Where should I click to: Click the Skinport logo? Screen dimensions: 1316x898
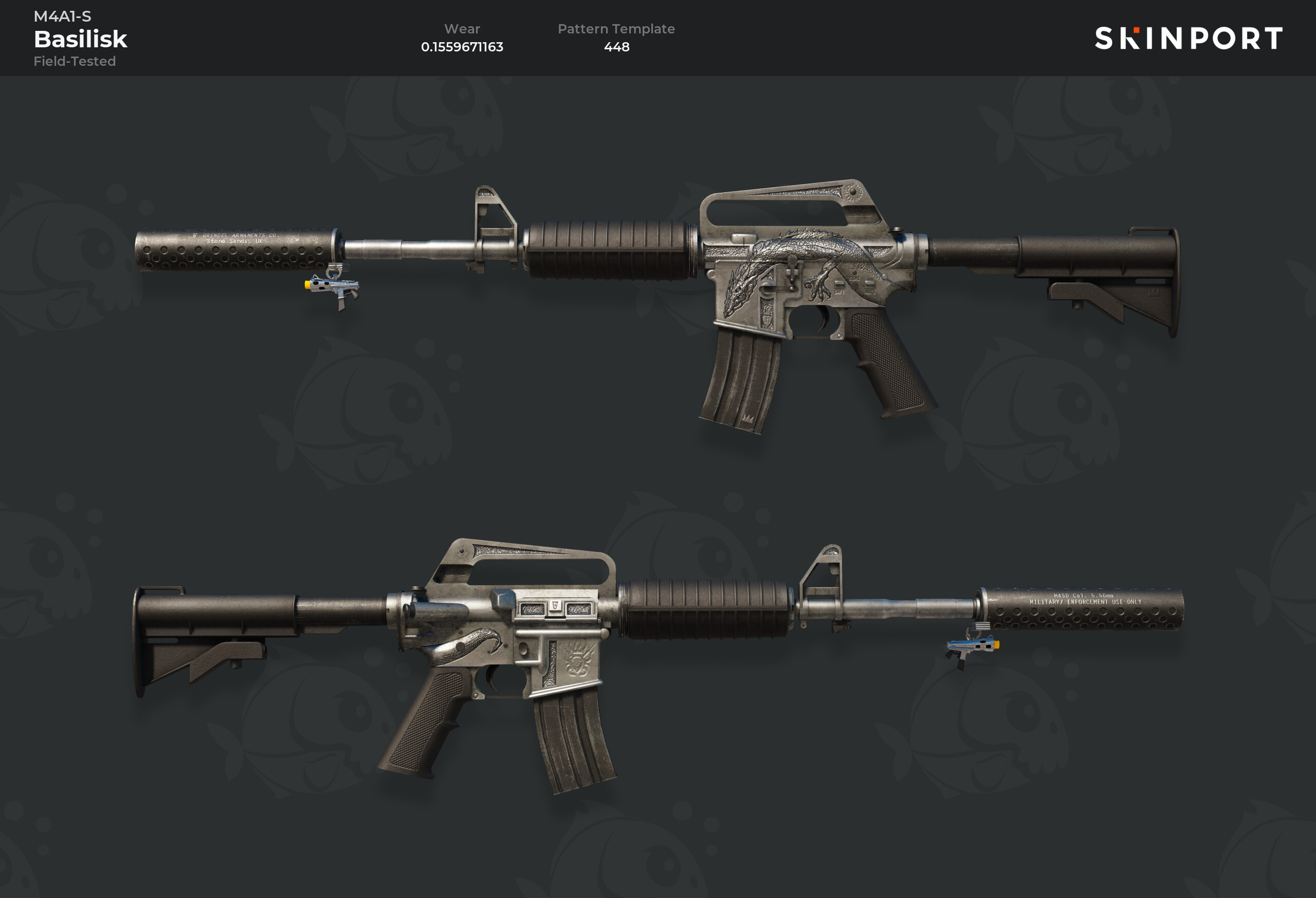point(1188,38)
